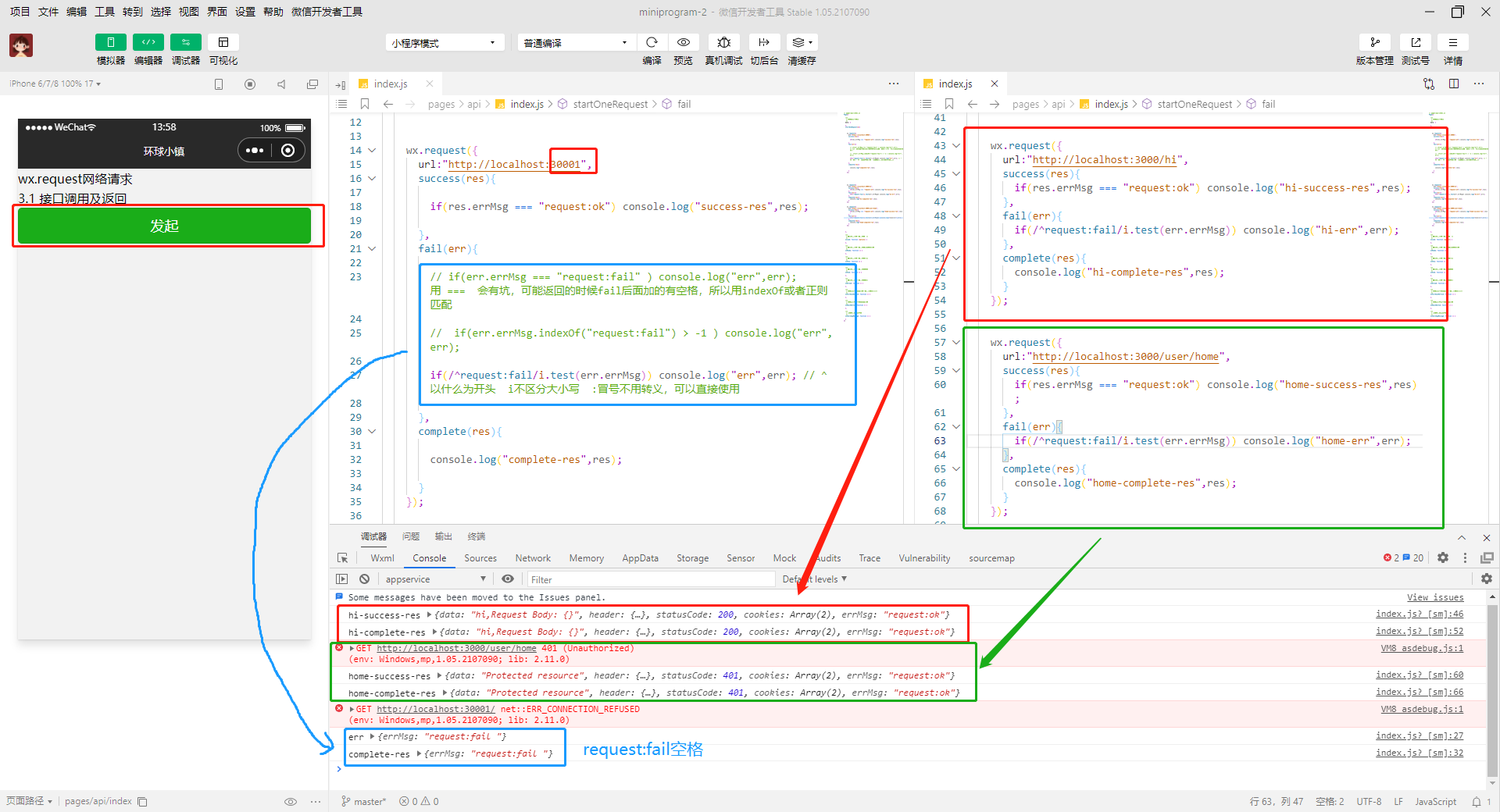This screenshot has width=1500, height=812.
Task: Click the inspect element picker icon
Action: pos(342,558)
